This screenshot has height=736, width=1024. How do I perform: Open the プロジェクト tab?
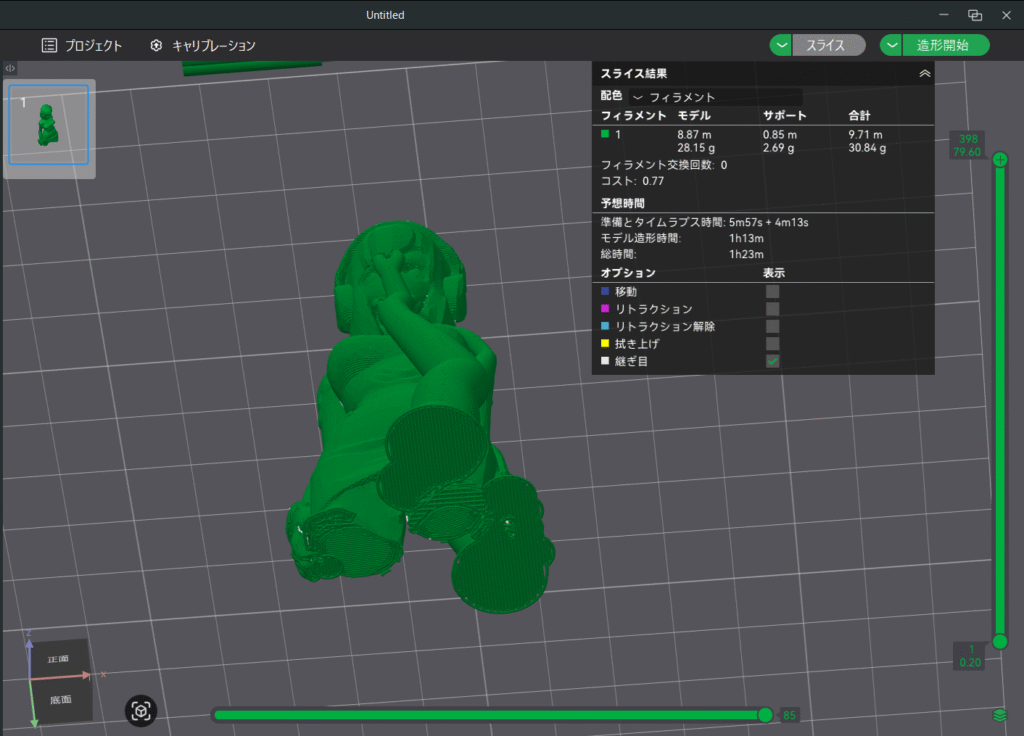point(82,46)
